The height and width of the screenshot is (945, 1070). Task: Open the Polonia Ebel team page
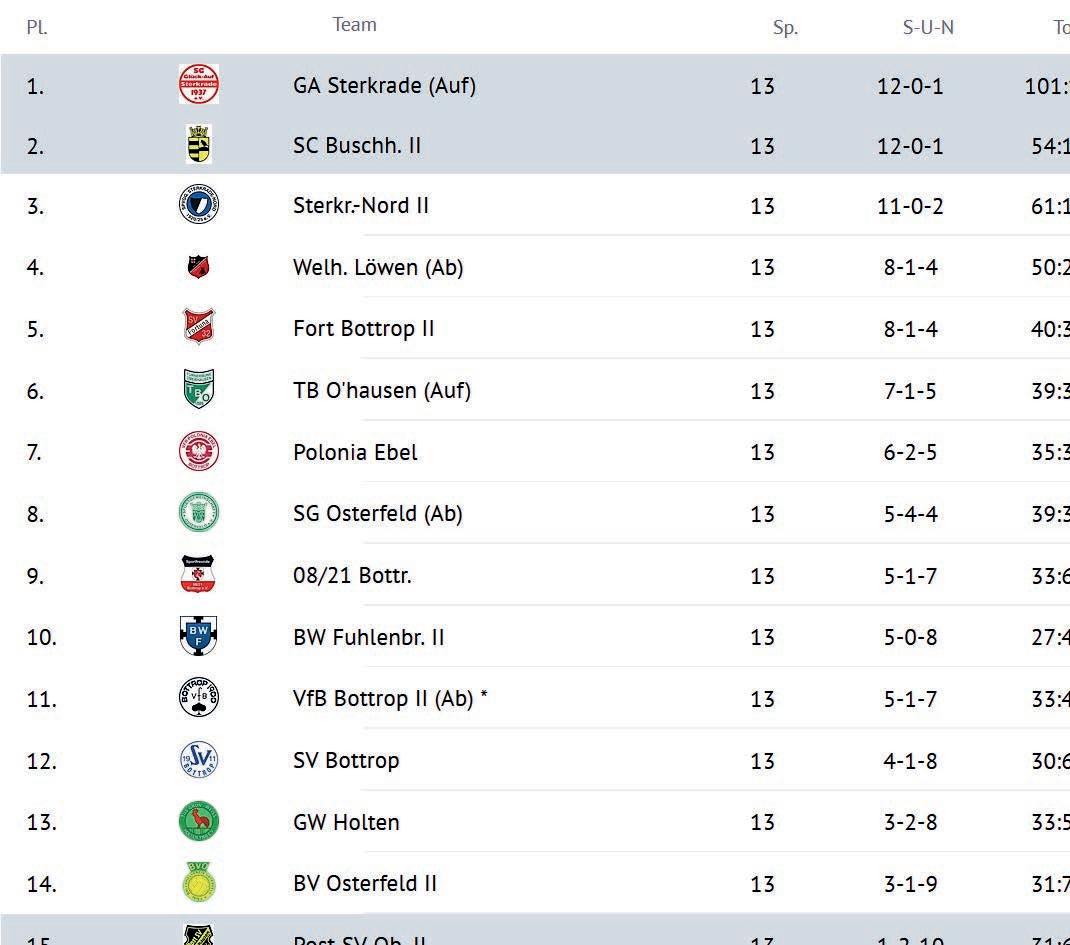click(x=355, y=452)
